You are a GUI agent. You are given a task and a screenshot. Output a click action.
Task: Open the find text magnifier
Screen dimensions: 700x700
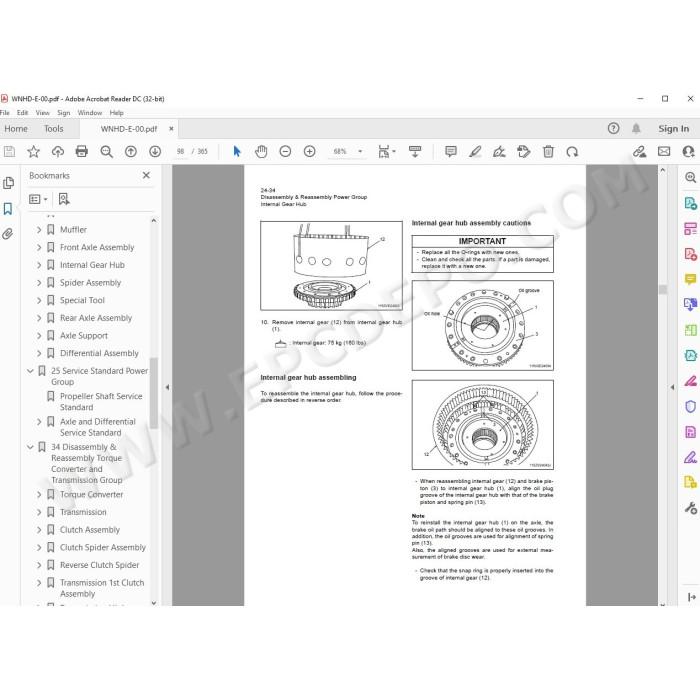click(106, 152)
